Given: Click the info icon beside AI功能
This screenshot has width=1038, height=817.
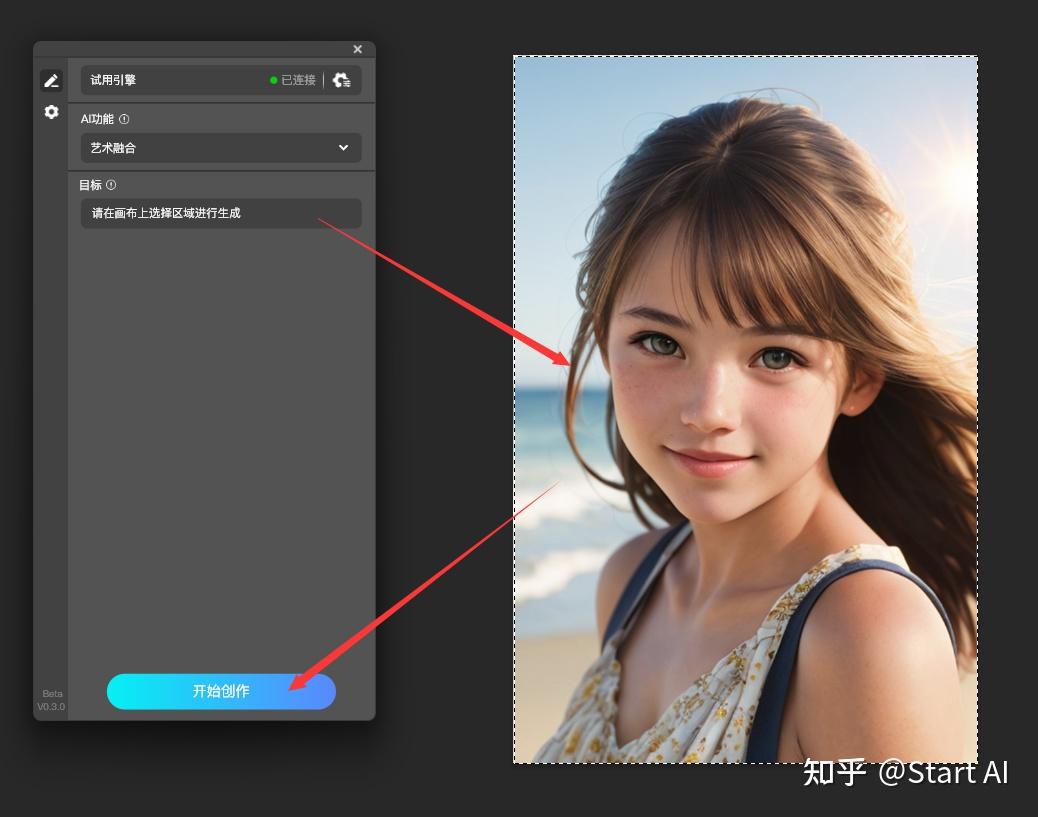Looking at the screenshot, I should [124, 119].
